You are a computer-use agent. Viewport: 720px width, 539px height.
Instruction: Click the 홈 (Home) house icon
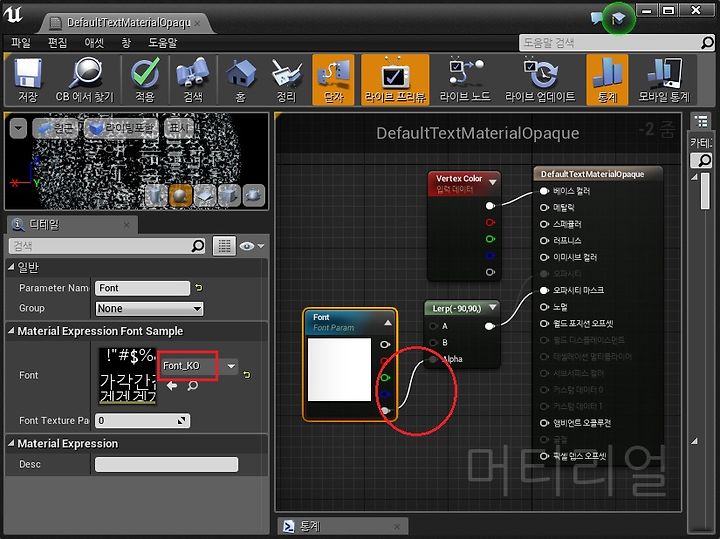point(241,79)
